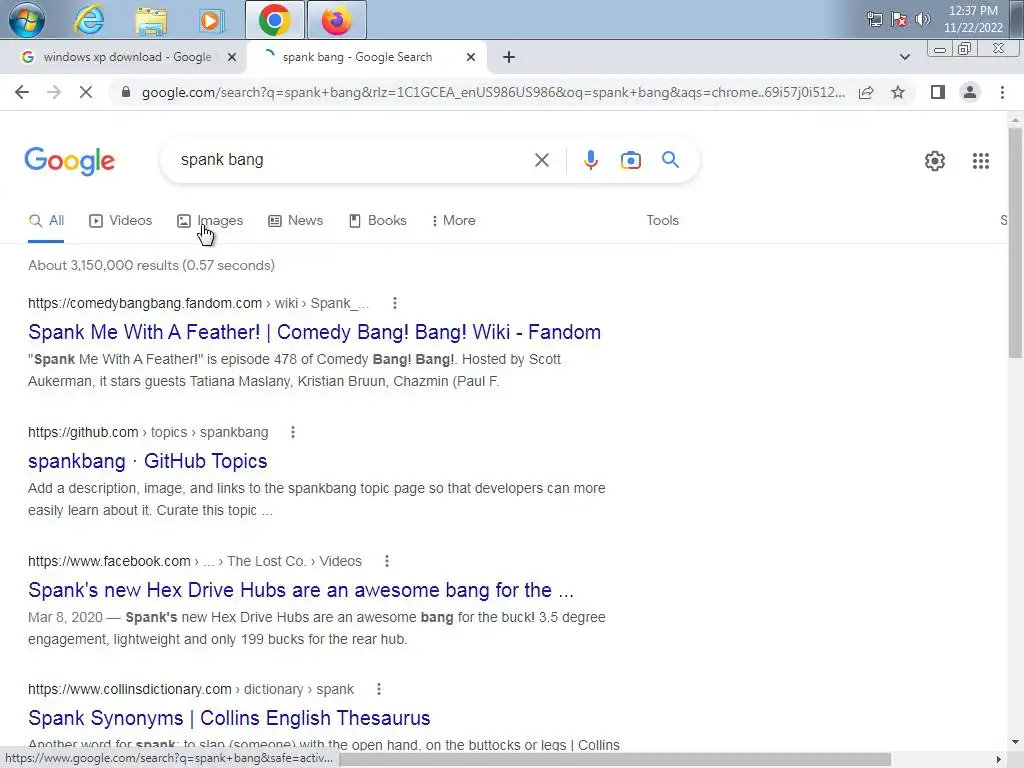
Task: Submit search with the magnifier icon
Action: [x=670, y=160]
